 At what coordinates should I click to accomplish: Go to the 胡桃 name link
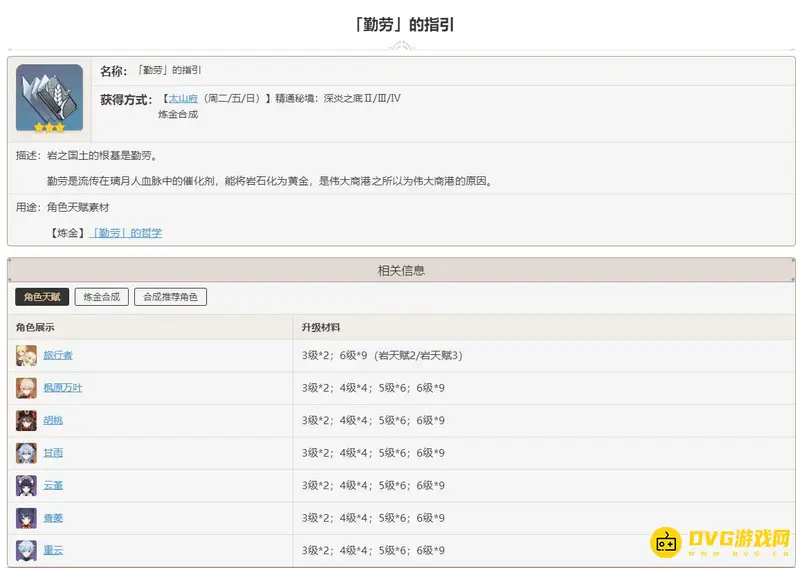pos(53,420)
